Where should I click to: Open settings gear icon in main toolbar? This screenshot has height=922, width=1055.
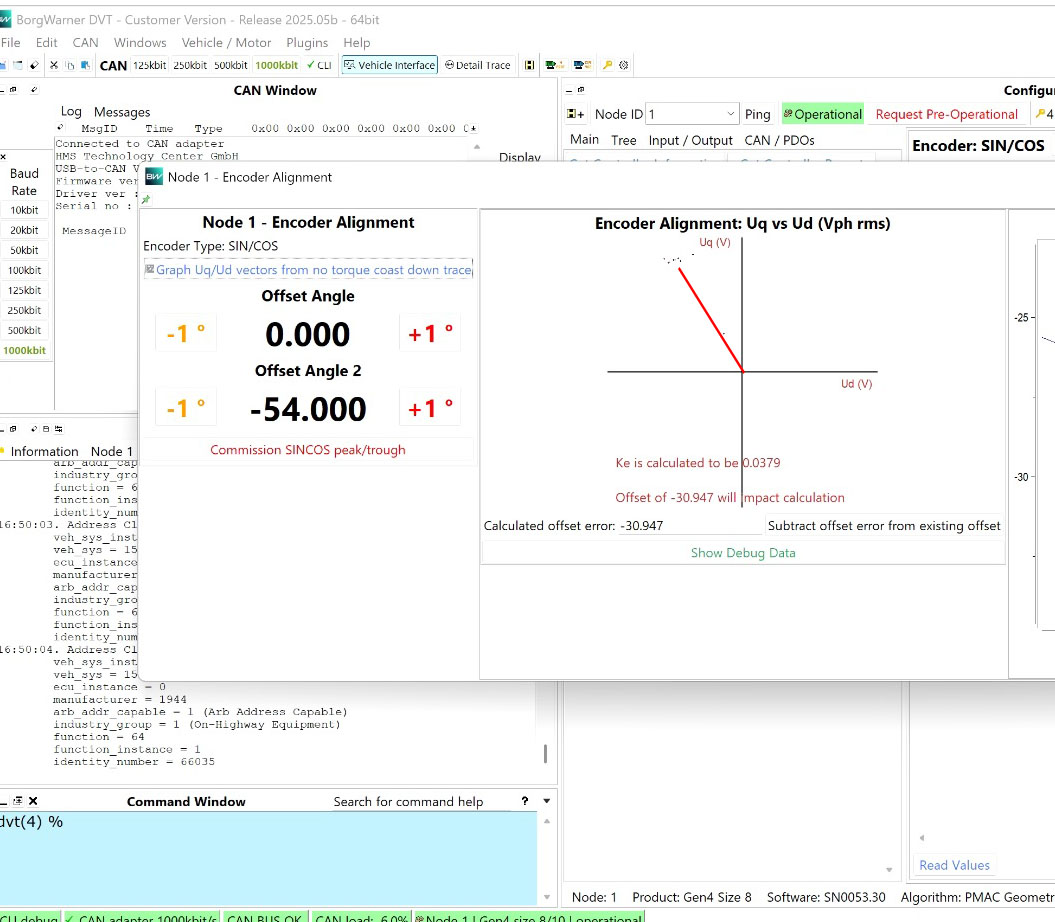coord(624,65)
